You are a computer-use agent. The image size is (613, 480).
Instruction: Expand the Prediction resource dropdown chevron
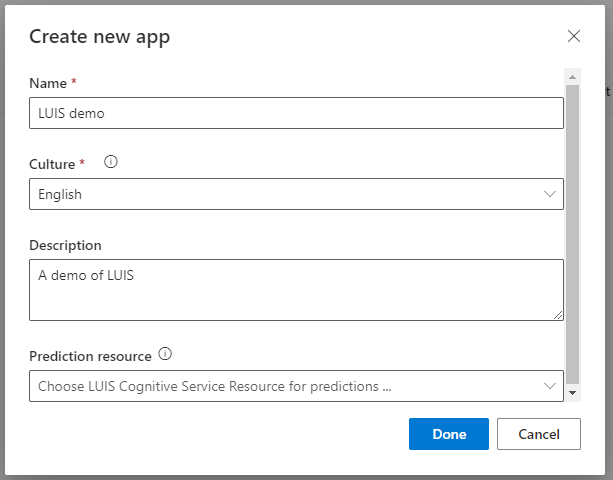(x=550, y=385)
